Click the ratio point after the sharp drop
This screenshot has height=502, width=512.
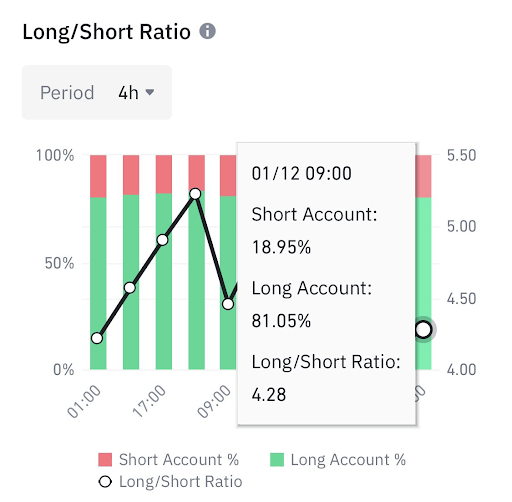pyautogui.click(x=228, y=304)
